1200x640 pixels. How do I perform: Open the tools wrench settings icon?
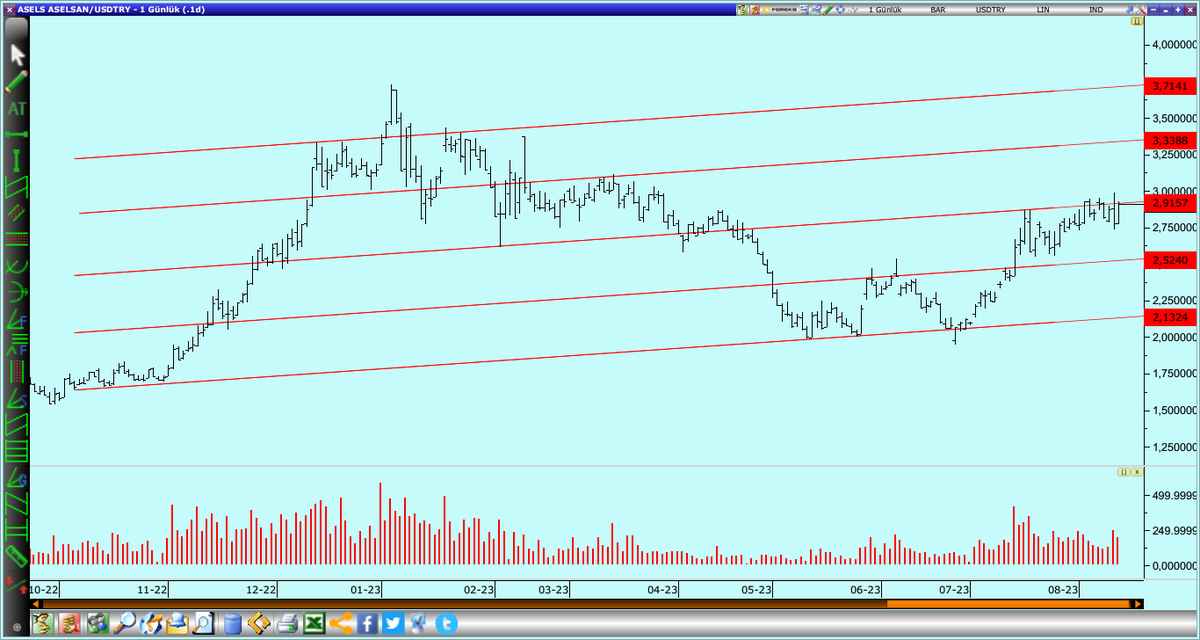pyautogui.click(x=1140, y=9)
